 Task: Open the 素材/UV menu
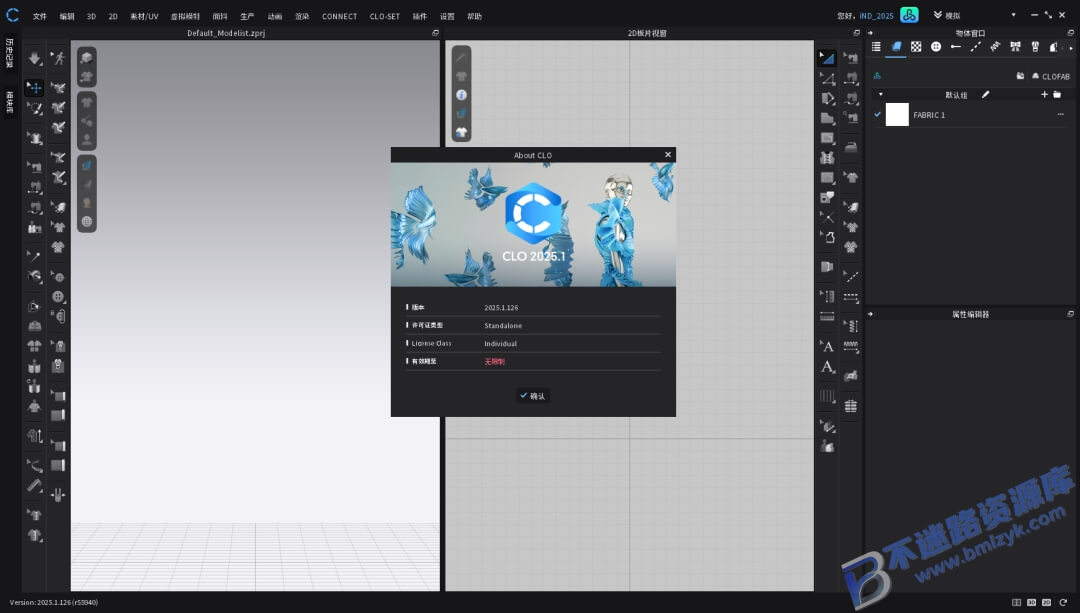(x=144, y=16)
